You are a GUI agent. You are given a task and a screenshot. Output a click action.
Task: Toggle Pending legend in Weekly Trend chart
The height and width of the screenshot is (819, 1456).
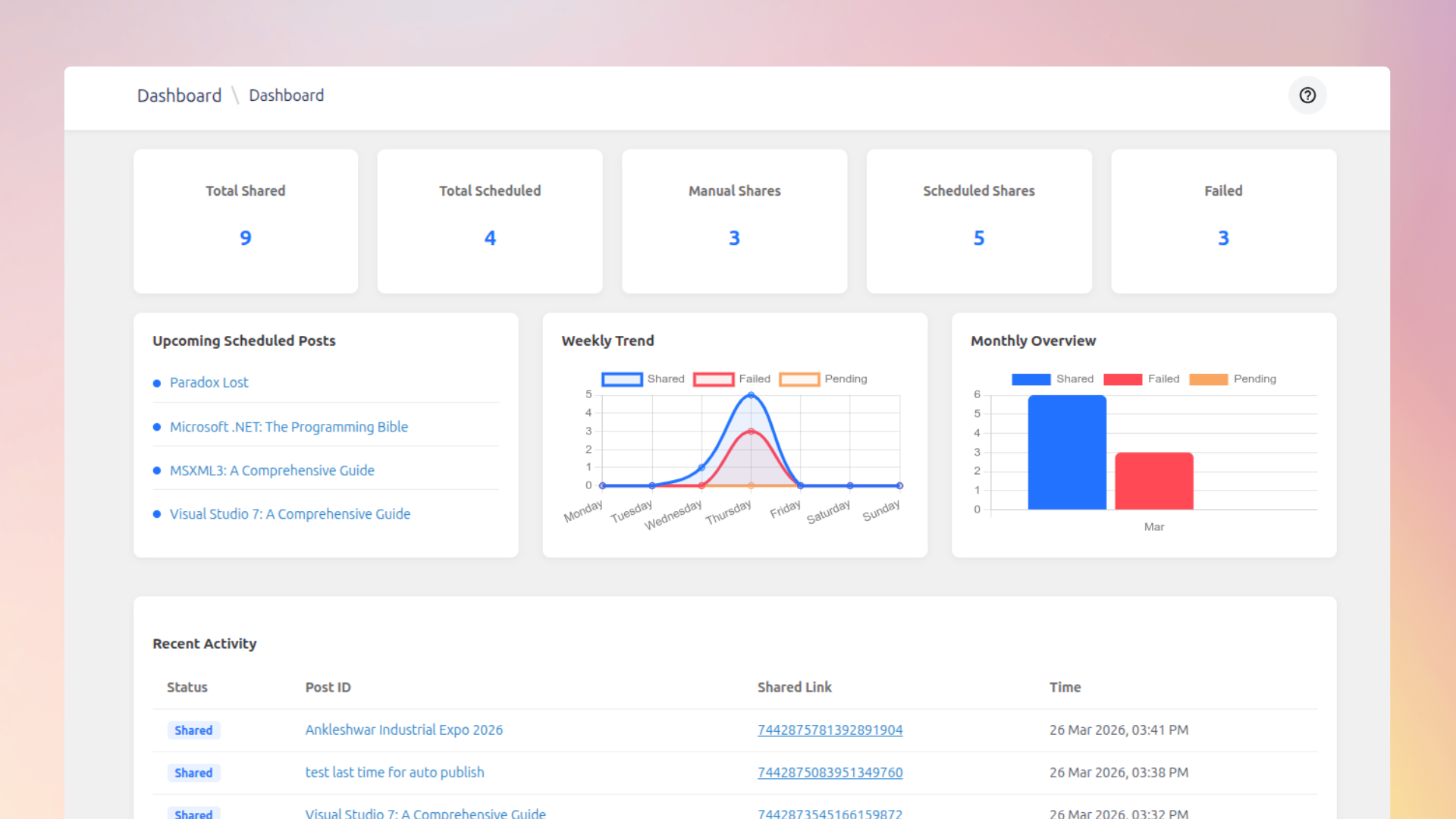coord(823,379)
